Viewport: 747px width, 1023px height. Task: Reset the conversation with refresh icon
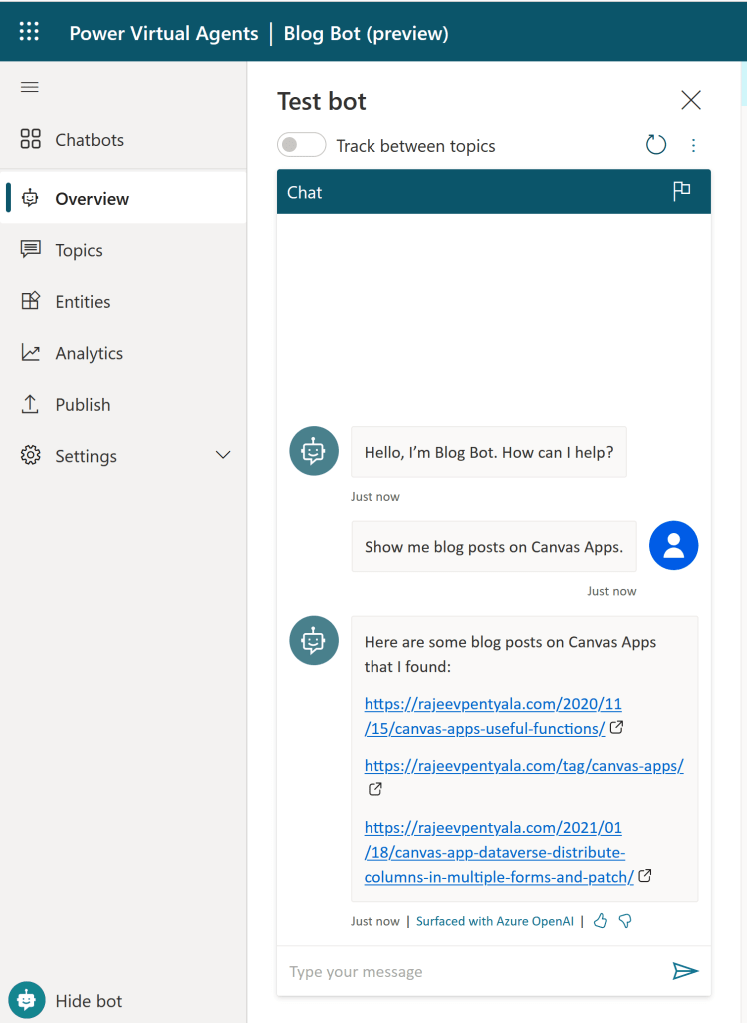656,146
